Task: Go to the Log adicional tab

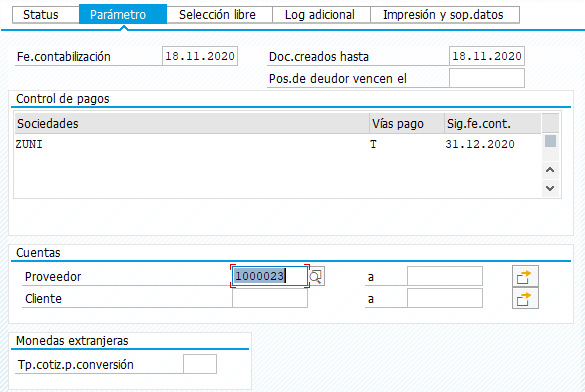Action: [321, 15]
